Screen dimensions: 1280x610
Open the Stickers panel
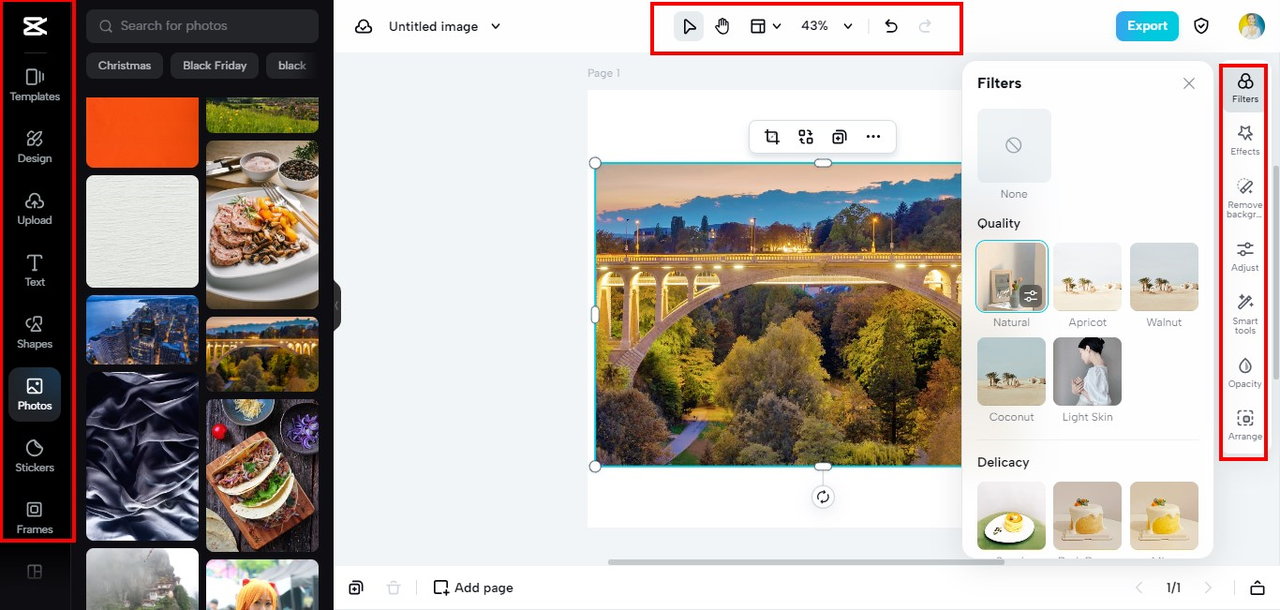[x=34, y=456]
